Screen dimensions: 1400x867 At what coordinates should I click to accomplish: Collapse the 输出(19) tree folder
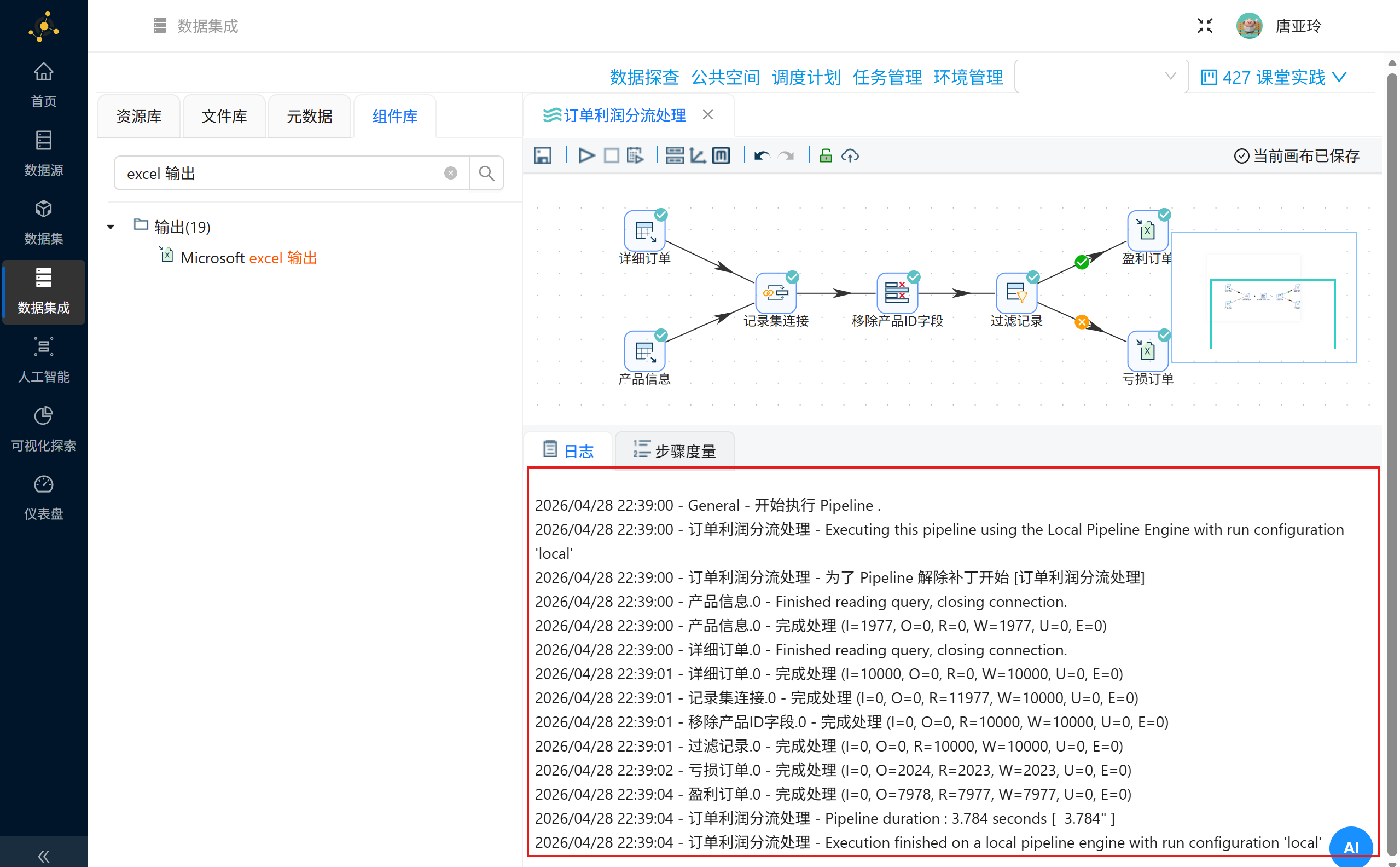click(x=111, y=227)
